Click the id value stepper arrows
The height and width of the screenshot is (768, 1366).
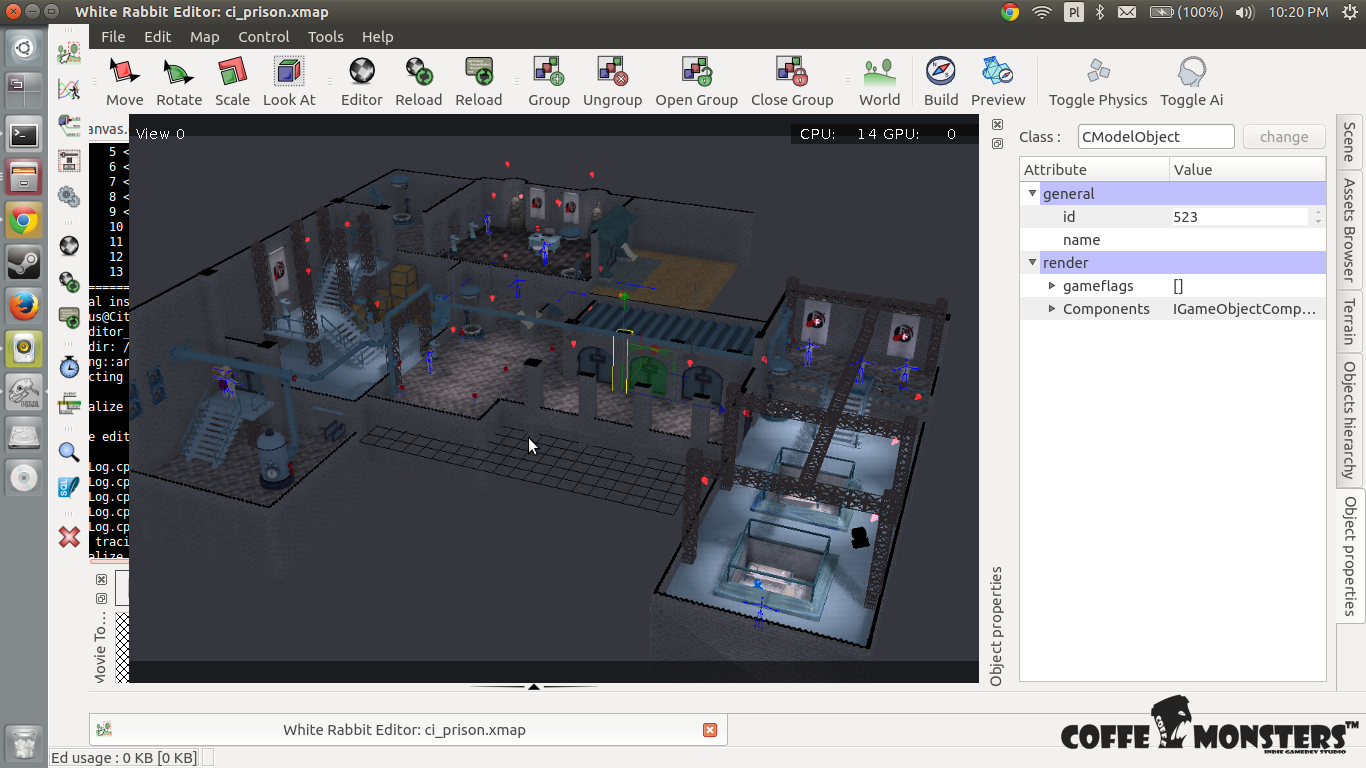pyautogui.click(x=1318, y=216)
